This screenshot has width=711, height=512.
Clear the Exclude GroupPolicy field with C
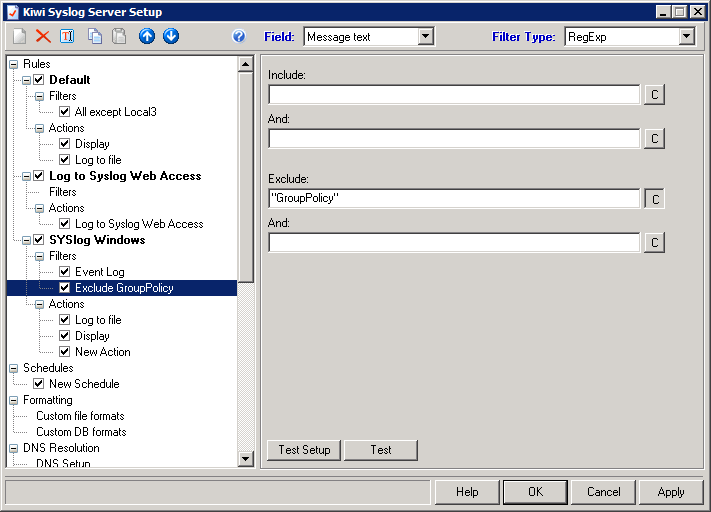(654, 199)
